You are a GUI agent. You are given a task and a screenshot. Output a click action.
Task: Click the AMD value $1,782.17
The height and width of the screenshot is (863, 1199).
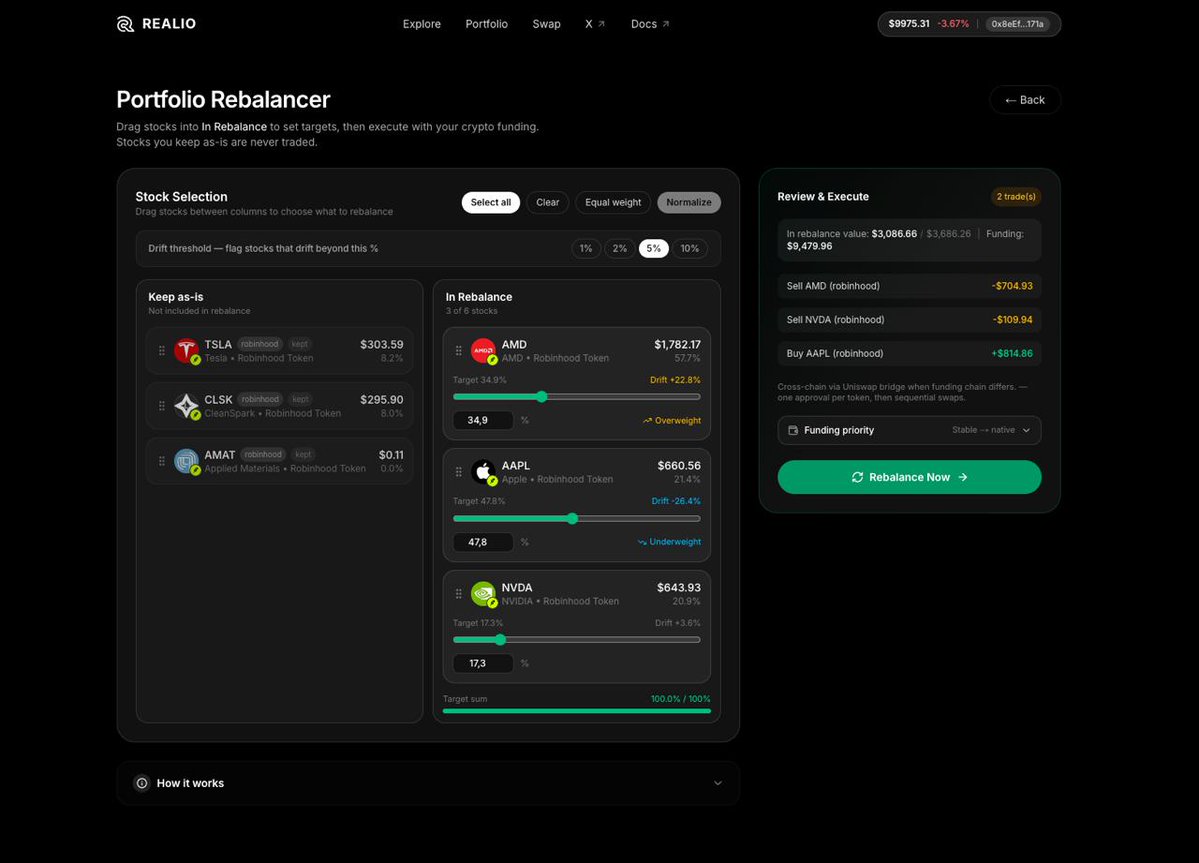click(677, 345)
